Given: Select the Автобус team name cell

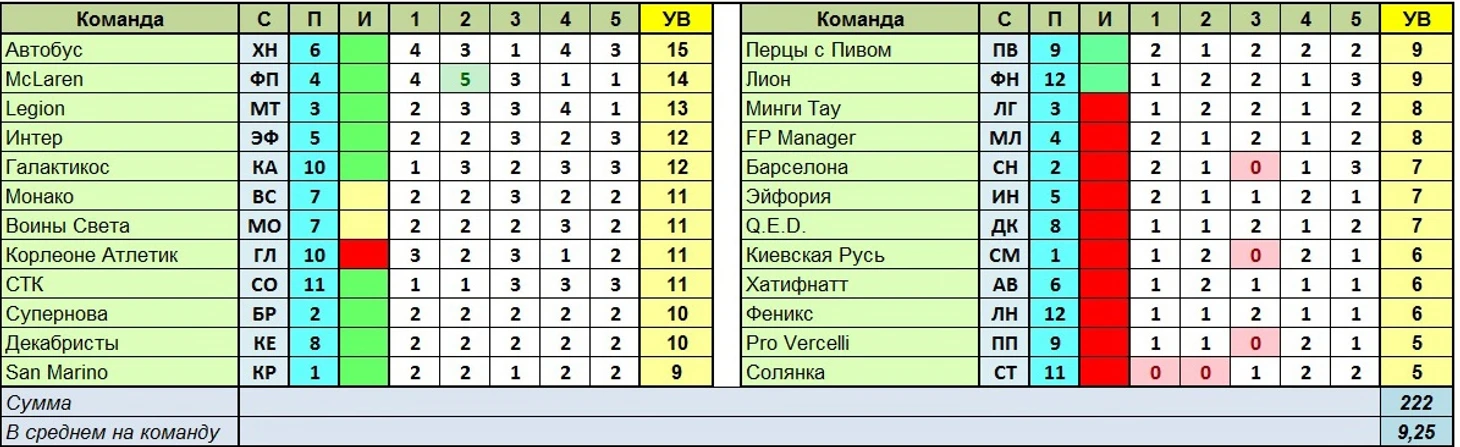Looking at the screenshot, I should [120, 49].
